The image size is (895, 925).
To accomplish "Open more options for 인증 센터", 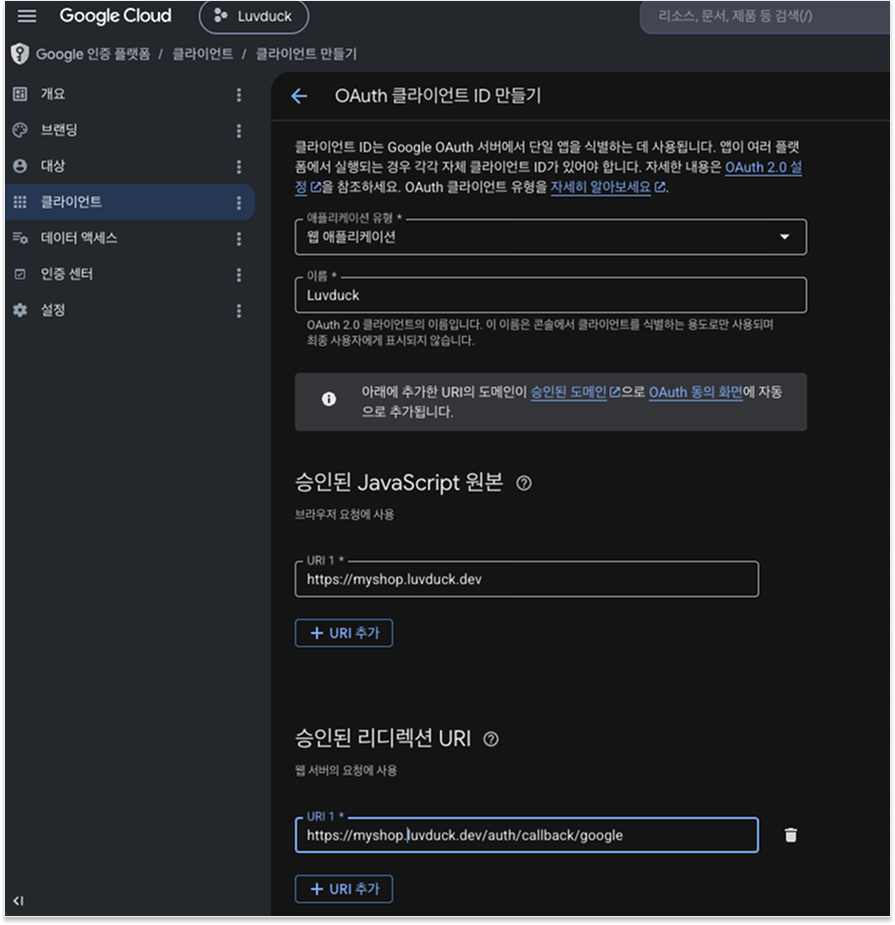I will [239, 275].
